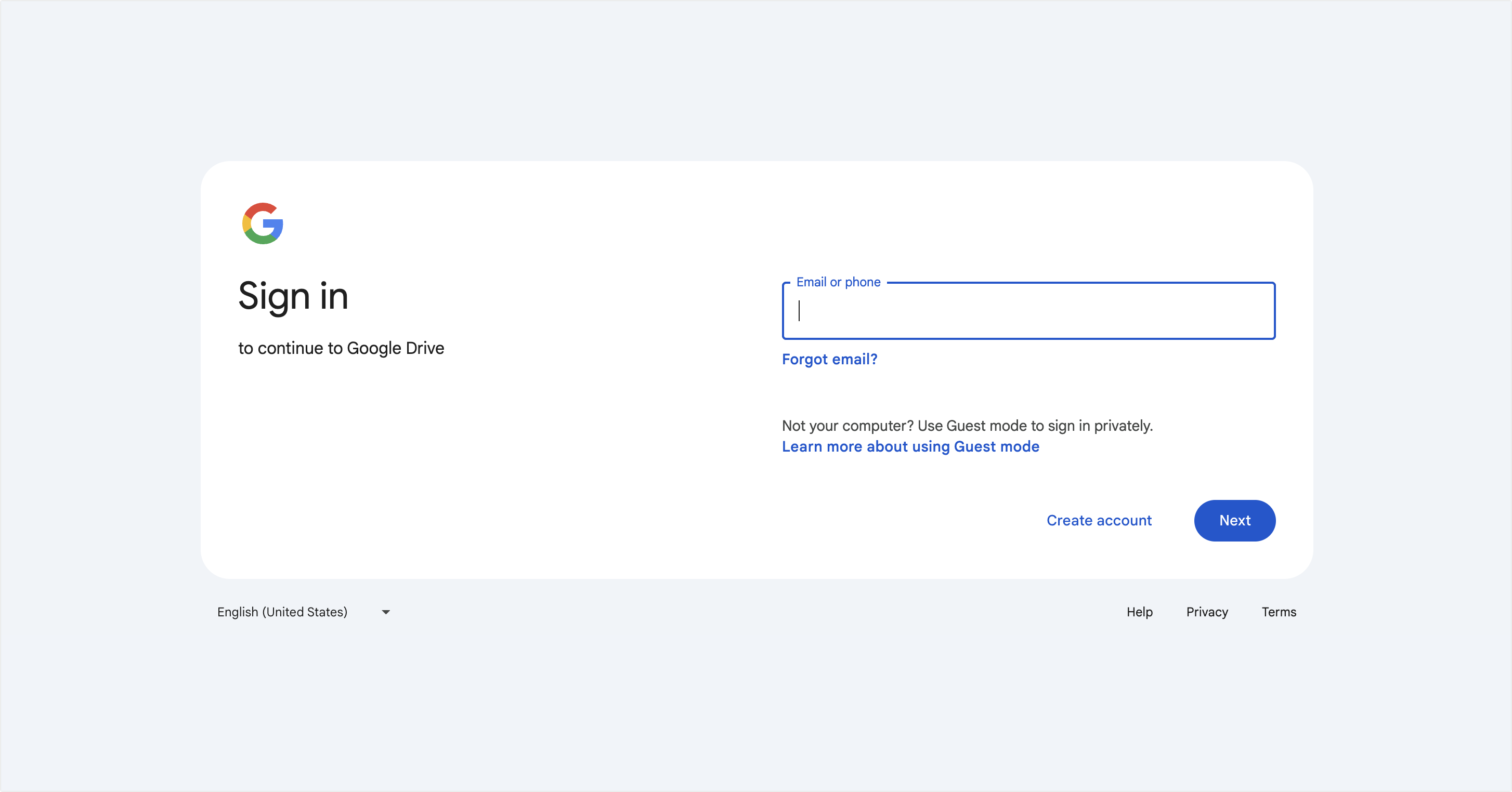Click the Not your computer text
The width and height of the screenshot is (1512, 792).
point(967,426)
